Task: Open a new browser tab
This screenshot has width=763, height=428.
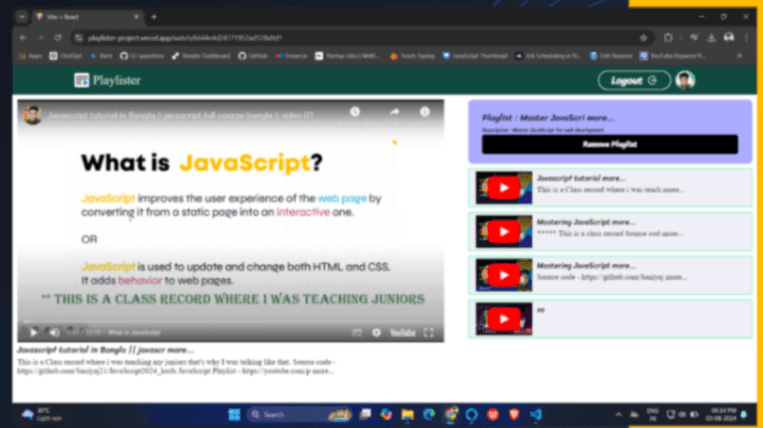Action: coord(153,17)
